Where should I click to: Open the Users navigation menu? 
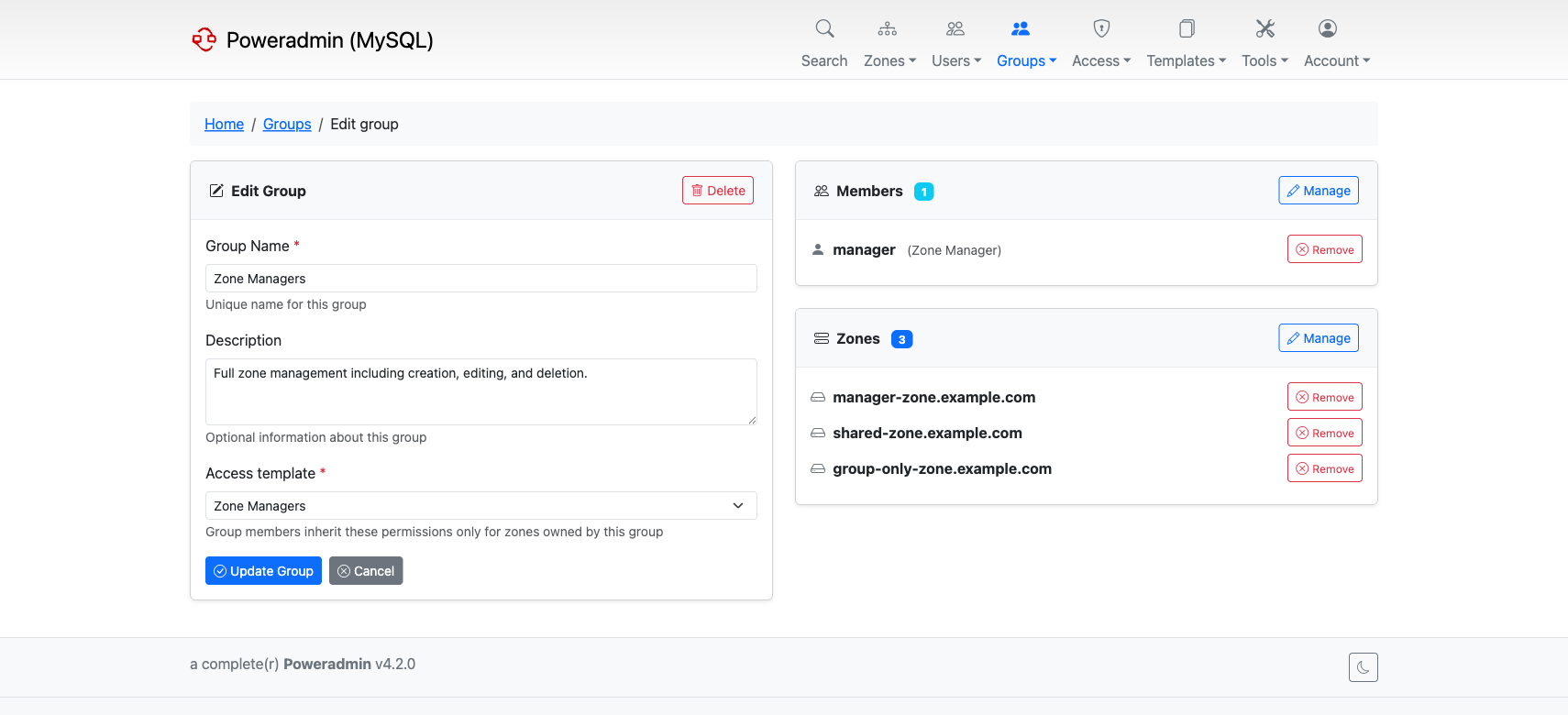pos(956,60)
